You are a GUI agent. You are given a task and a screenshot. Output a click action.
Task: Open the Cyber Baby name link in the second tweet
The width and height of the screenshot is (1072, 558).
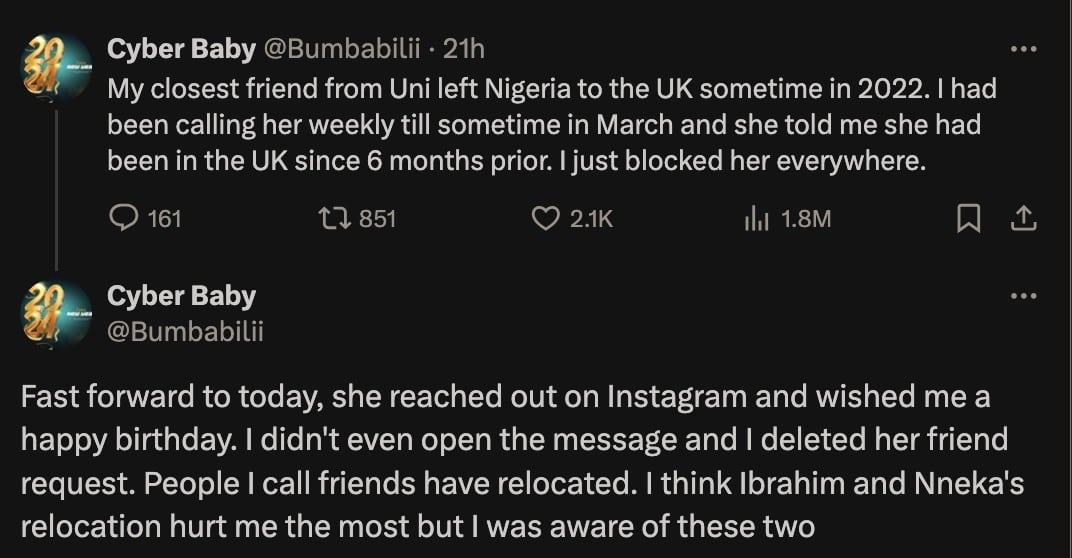pos(181,296)
